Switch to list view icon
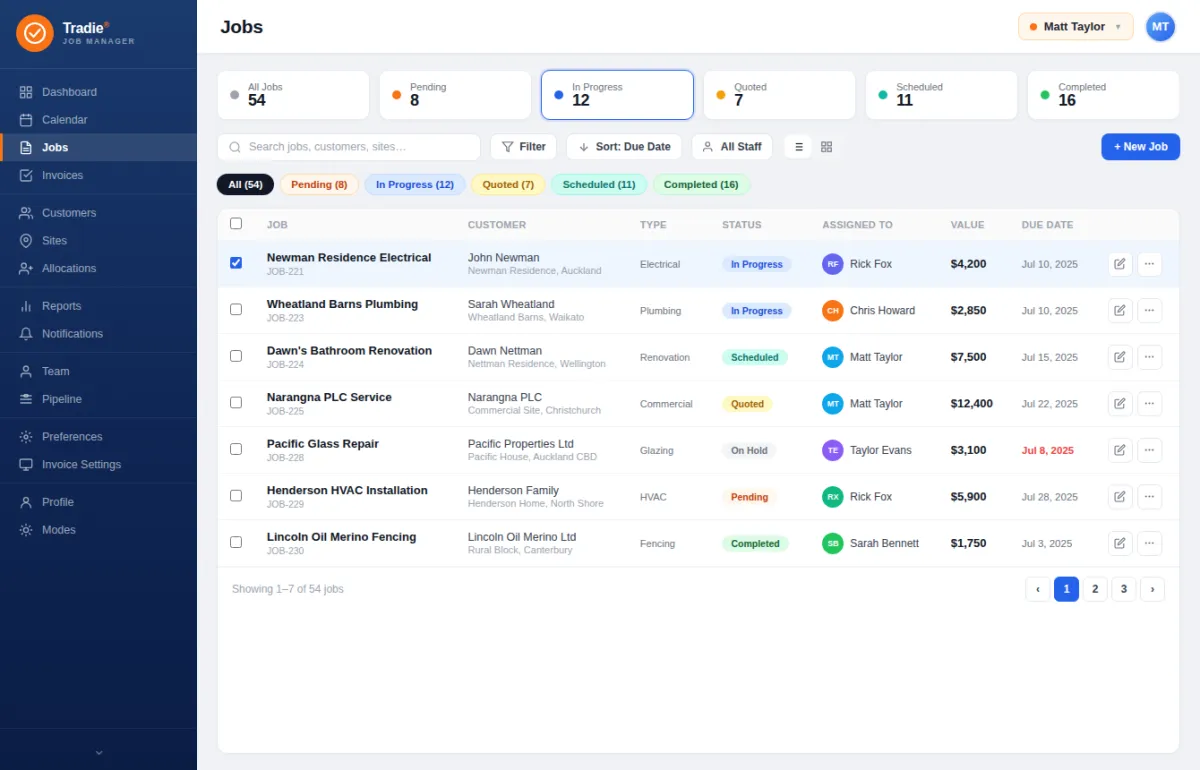 tap(798, 147)
